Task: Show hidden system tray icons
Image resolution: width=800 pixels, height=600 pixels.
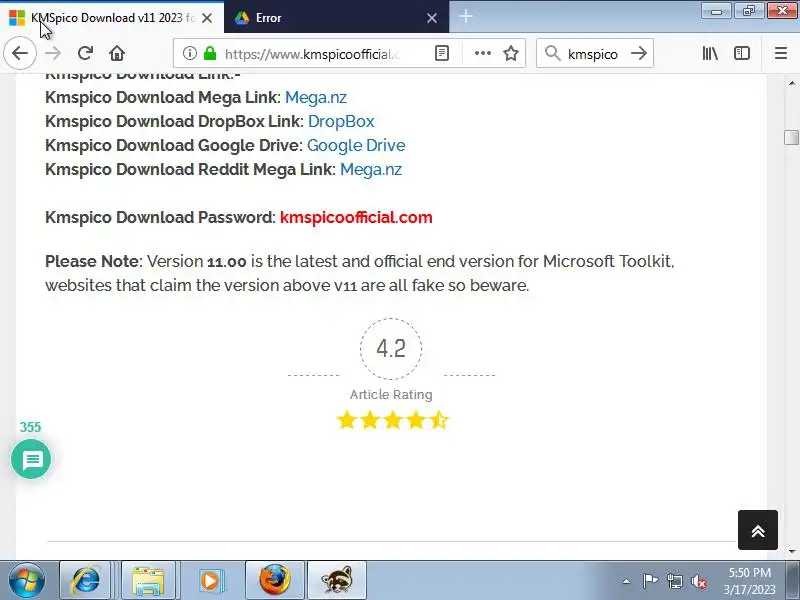Action: pyautogui.click(x=627, y=581)
